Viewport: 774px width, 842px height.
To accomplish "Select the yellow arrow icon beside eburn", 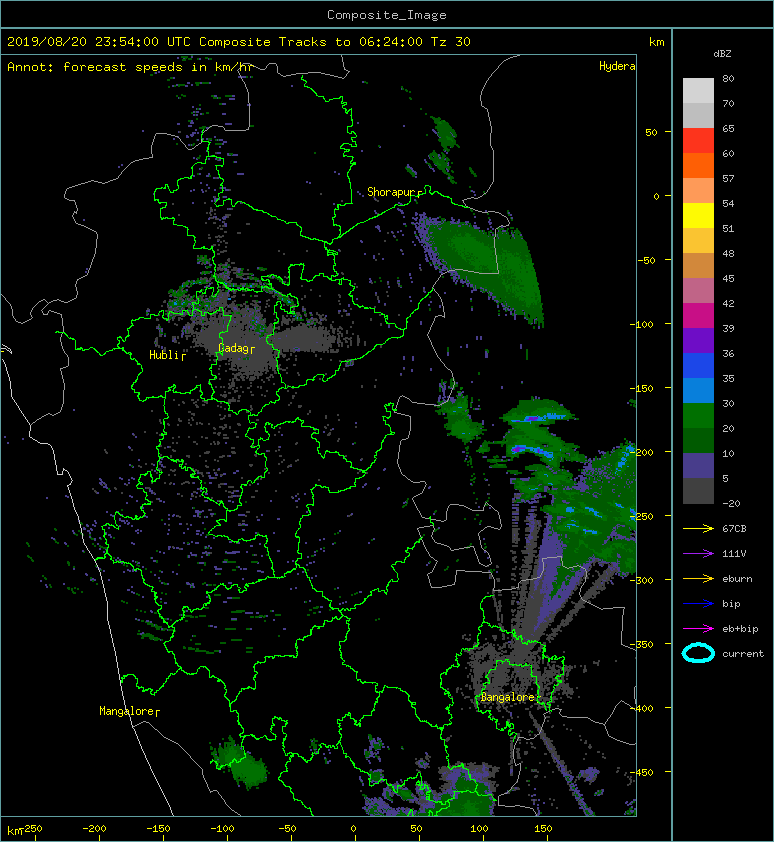I will tap(698, 579).
